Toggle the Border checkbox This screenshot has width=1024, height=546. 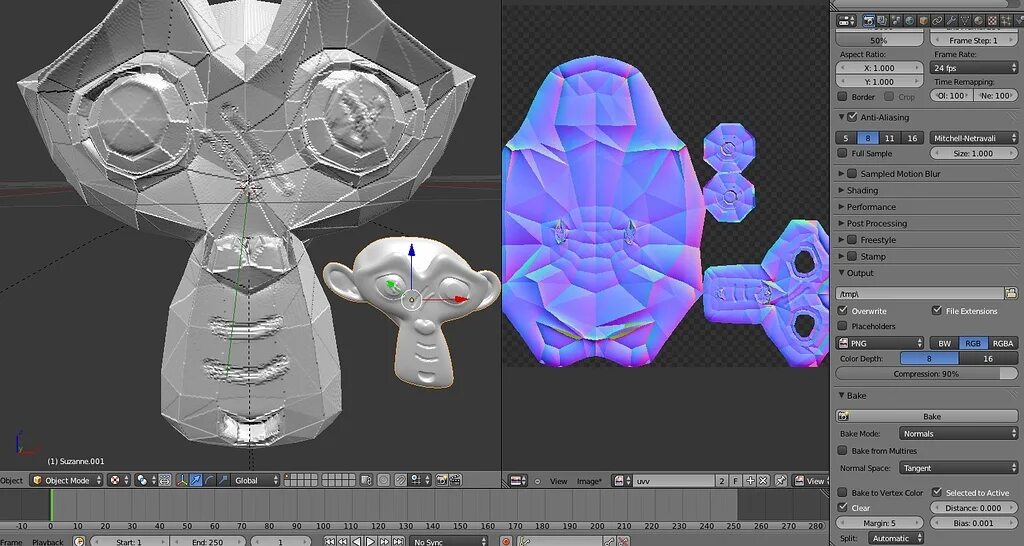click(842, 97)
